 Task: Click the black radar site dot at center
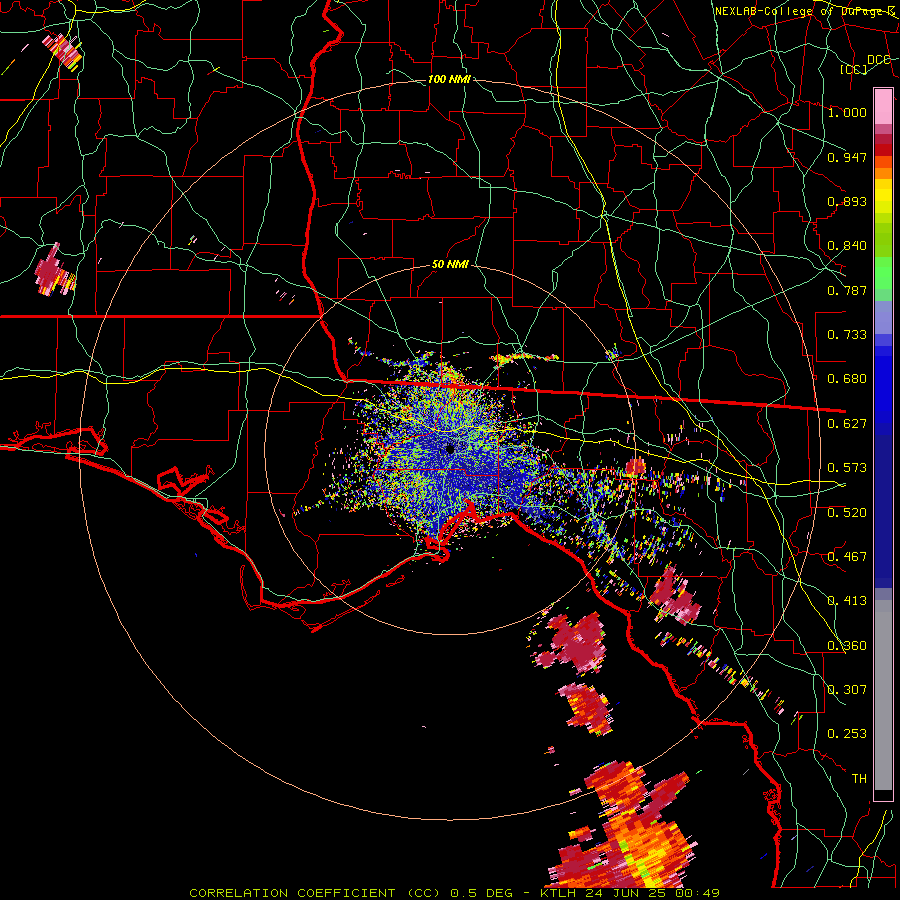pyautogui.click(x=450, y=449)
